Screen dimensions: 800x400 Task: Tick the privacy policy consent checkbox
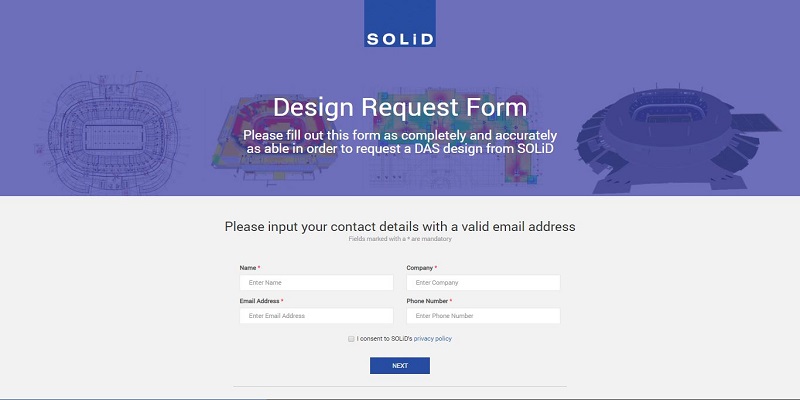[x=351, y=339]
